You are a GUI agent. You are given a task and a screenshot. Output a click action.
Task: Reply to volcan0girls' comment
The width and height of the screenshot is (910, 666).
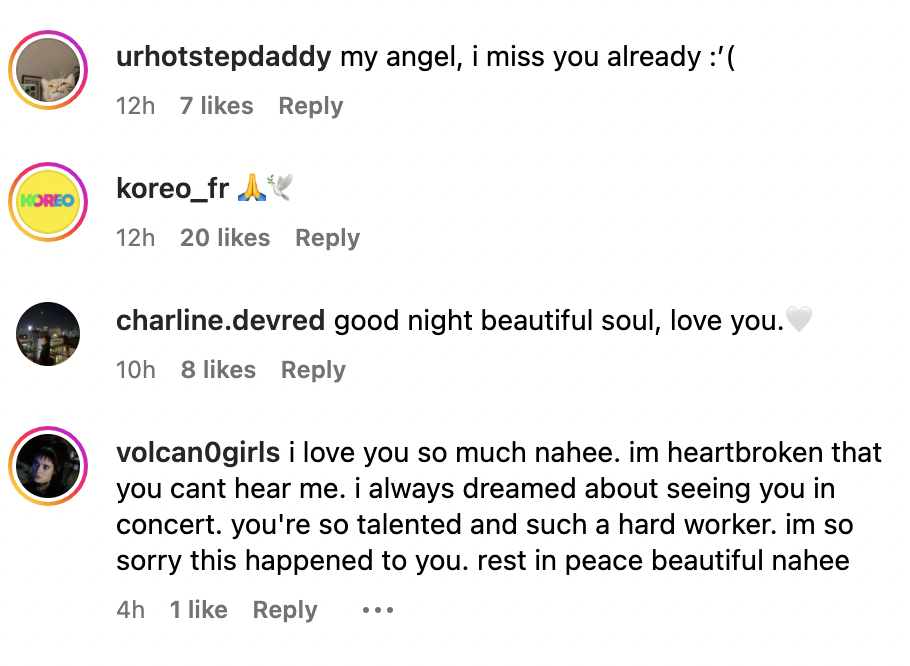pos(285,609)
